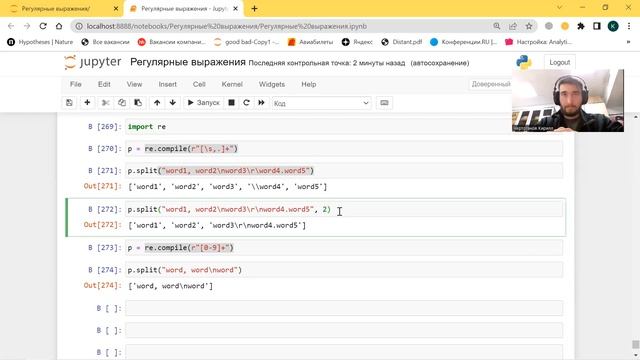Open Вакансии компании bookmark
Screen dimensions: 640x360
172,42
